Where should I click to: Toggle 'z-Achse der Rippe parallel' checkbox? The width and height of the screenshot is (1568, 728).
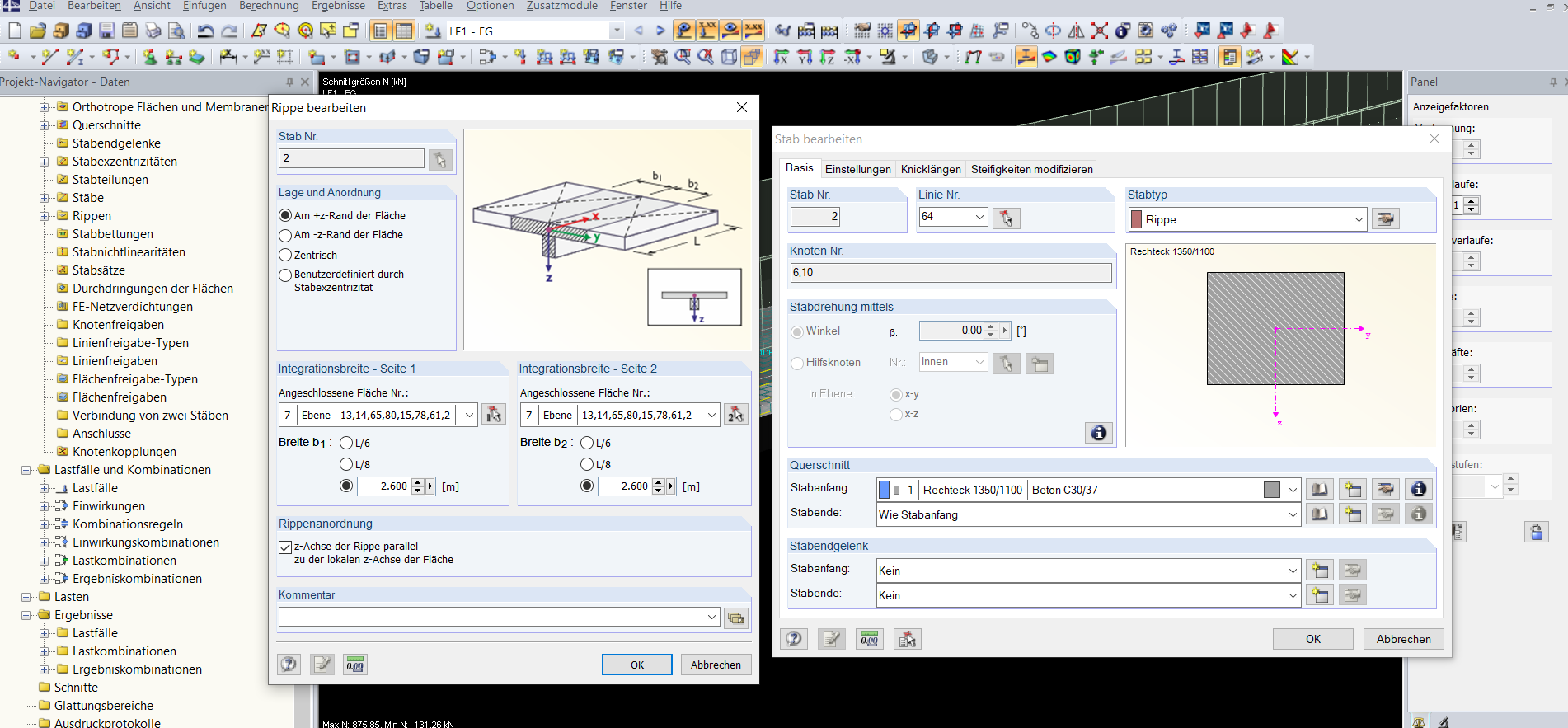point(285,547)
